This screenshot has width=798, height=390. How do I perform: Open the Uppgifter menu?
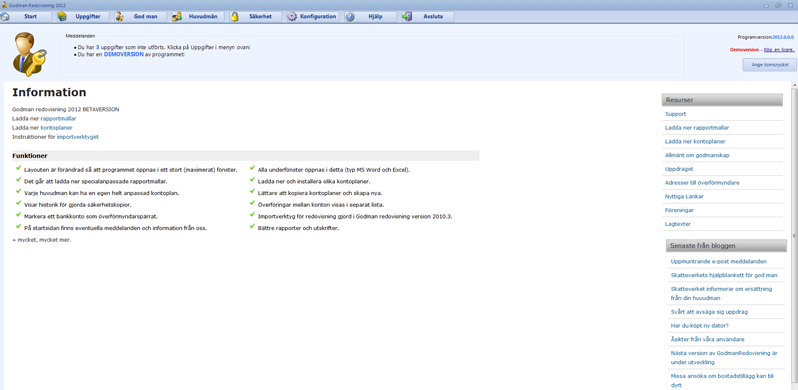click(x=83, y=16)
